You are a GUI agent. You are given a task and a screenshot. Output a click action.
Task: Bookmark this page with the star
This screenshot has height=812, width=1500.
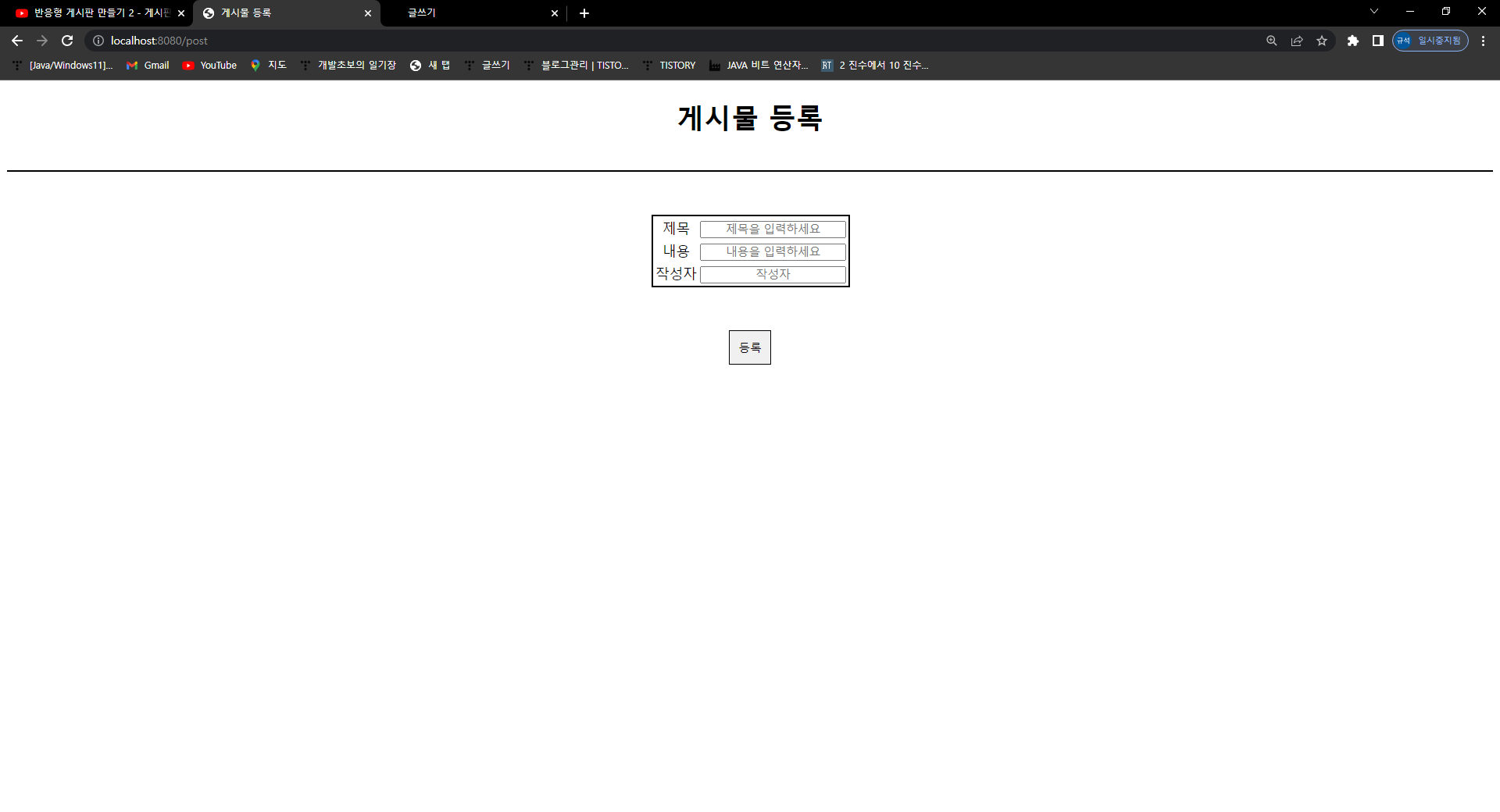[x=1322, y=41]
